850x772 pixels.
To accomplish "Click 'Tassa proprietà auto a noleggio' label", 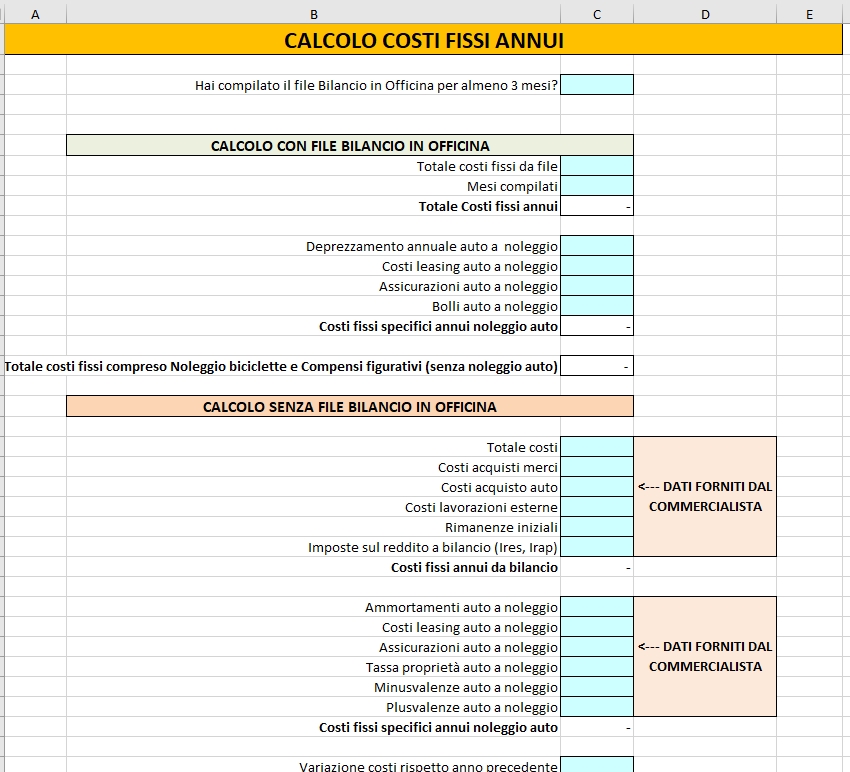I will [461, 668].
